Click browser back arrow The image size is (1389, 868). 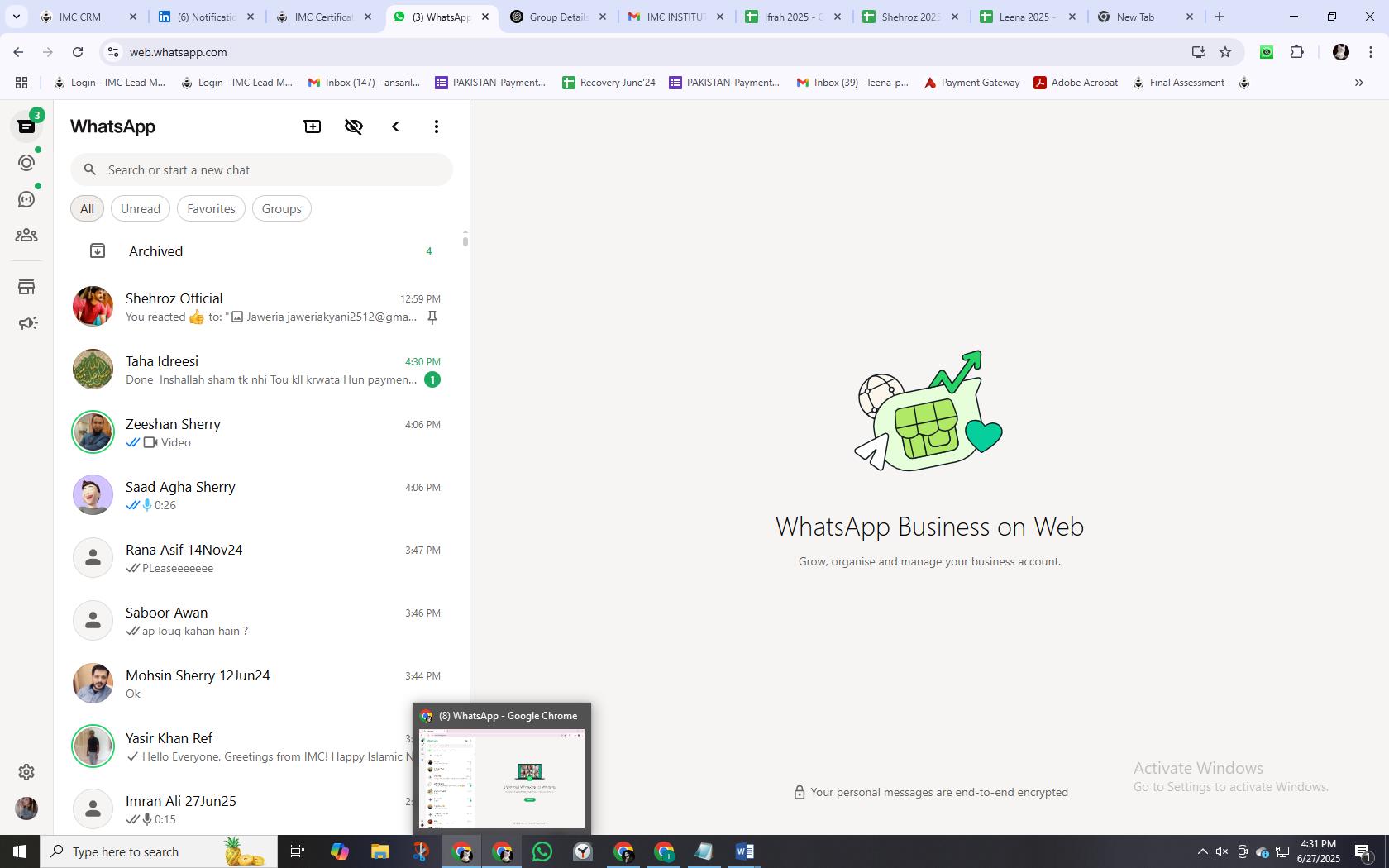click(x=18, y=52)
